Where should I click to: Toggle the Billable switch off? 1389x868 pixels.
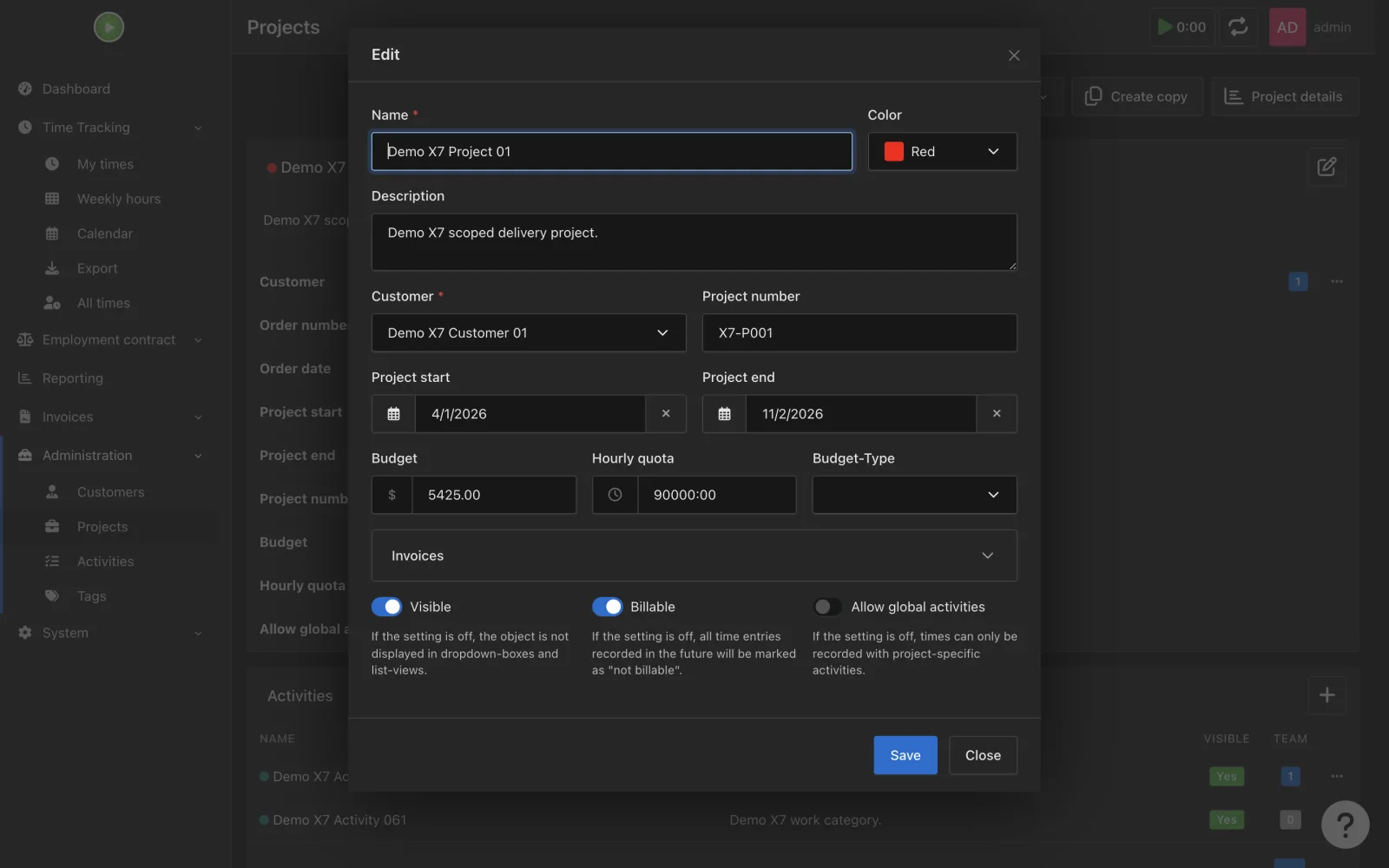click(607, 607)
